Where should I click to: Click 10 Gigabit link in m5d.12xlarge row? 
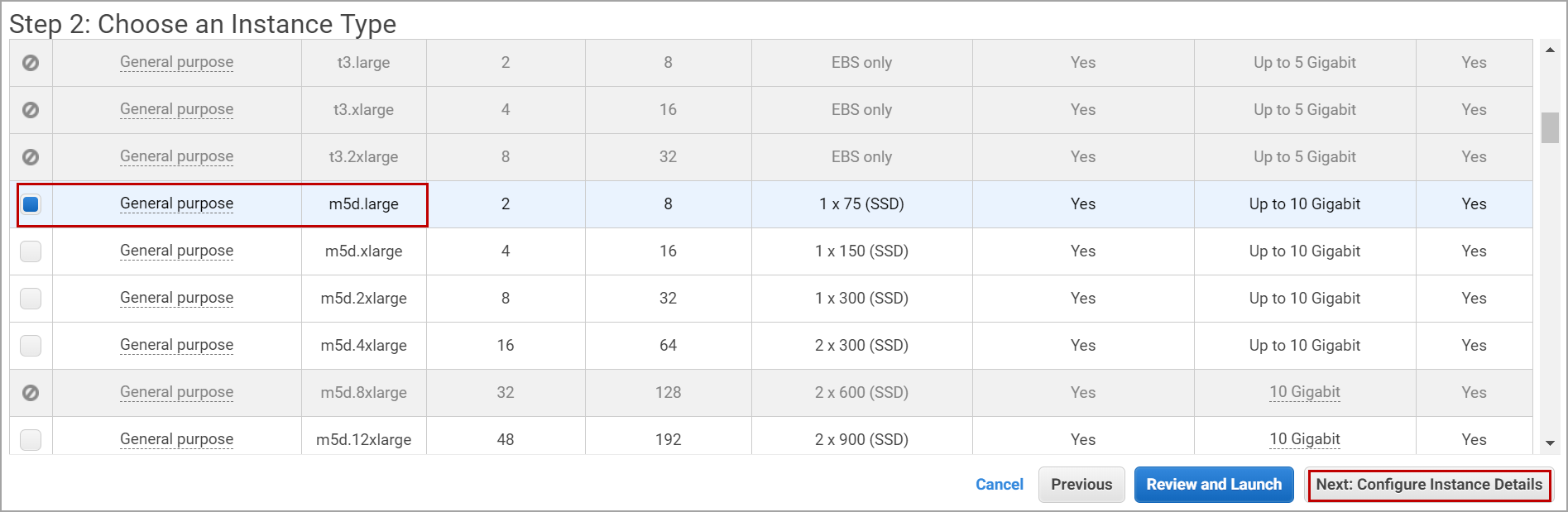[x=1304, y=439]
